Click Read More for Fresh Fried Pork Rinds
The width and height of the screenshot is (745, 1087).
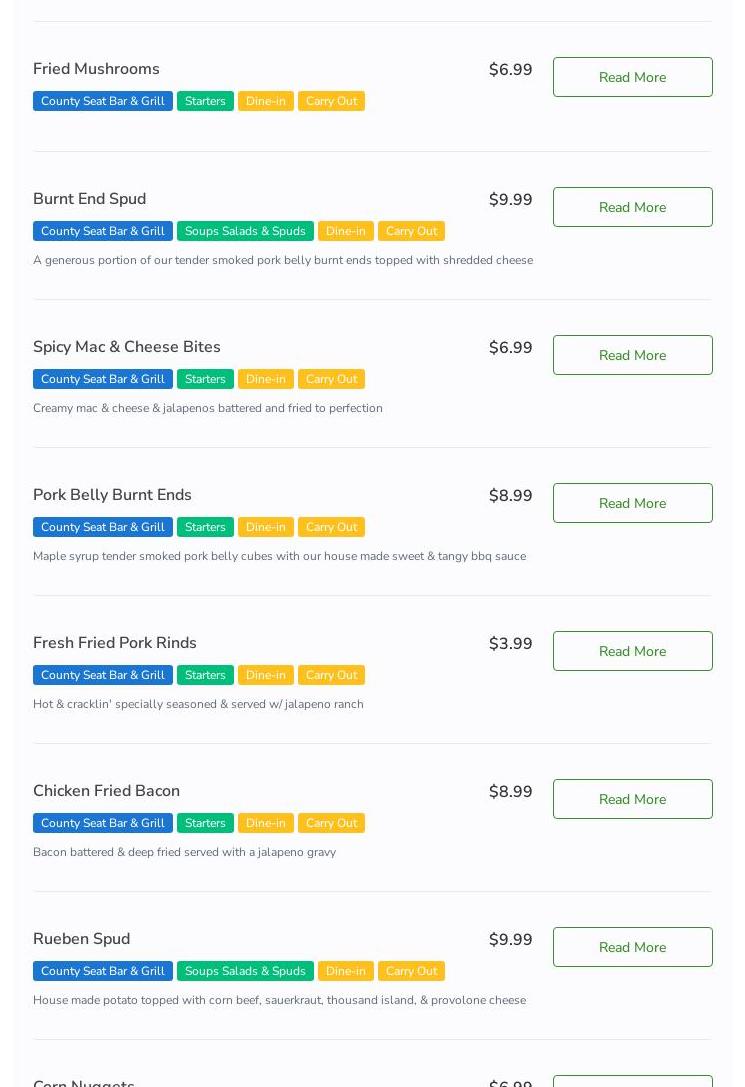pyautogui.click(x=632, y=651)
